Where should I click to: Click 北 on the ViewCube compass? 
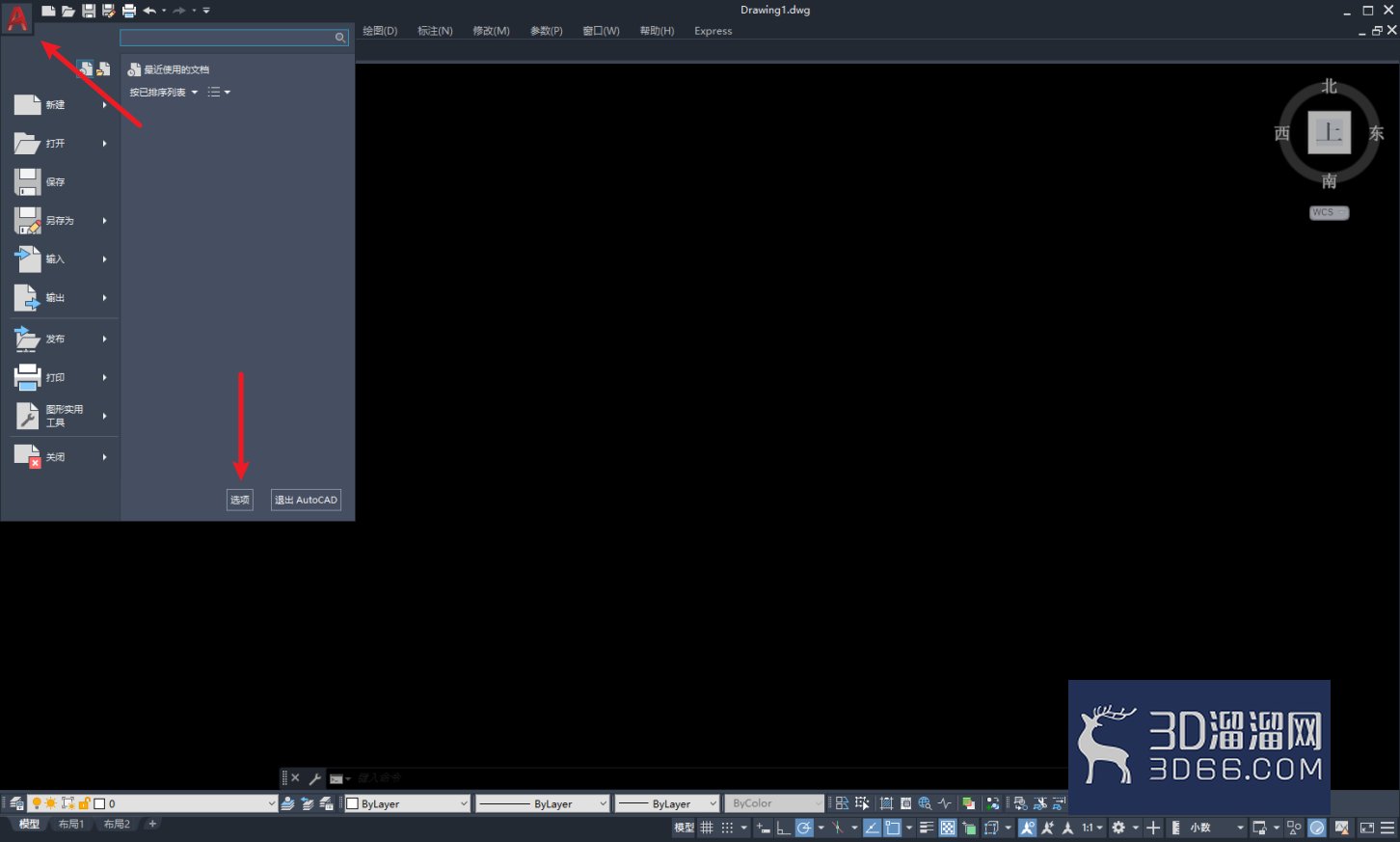[x=1330, y=87]
